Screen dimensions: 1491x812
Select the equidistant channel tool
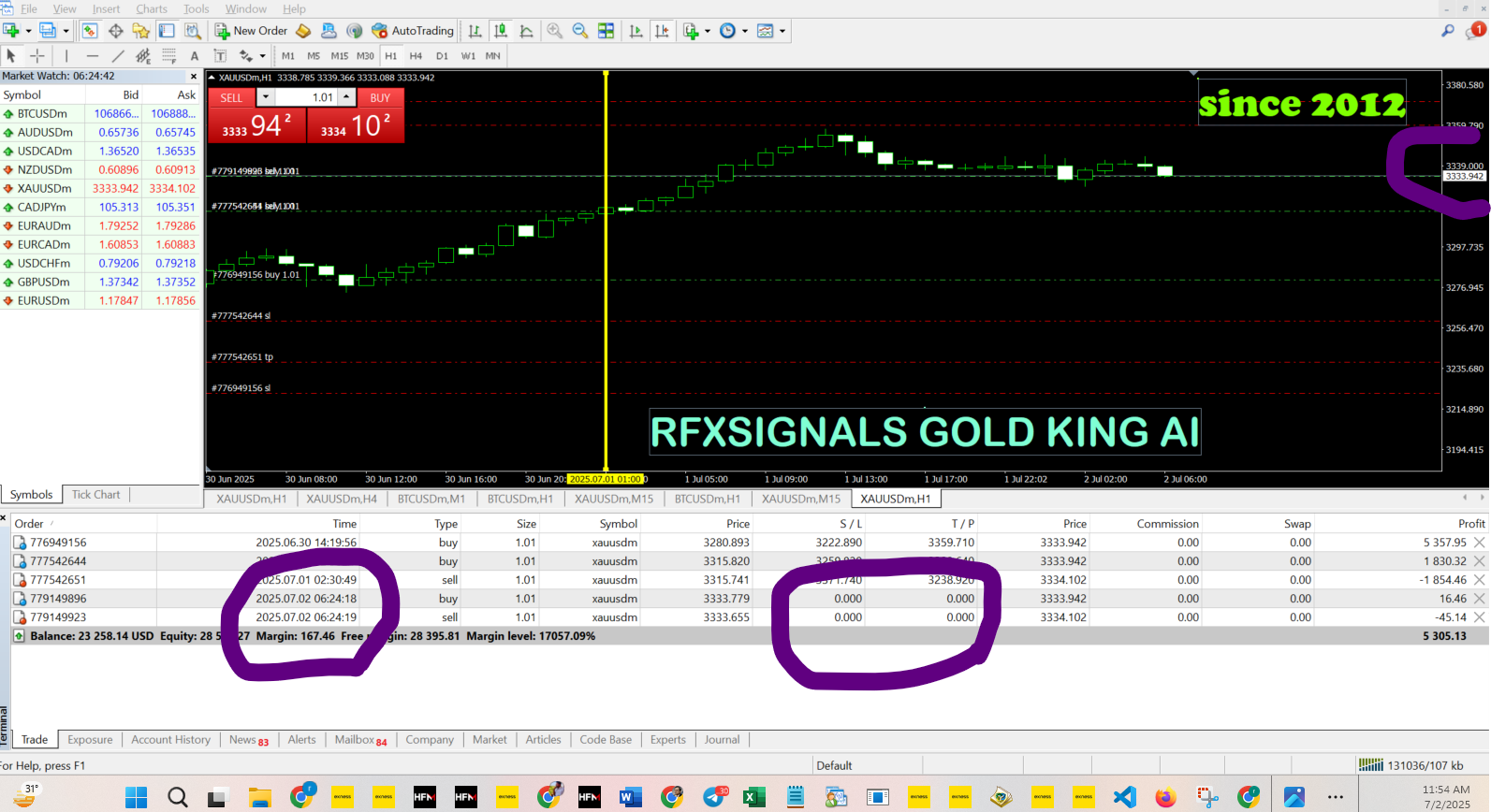(x=143, y=56)
